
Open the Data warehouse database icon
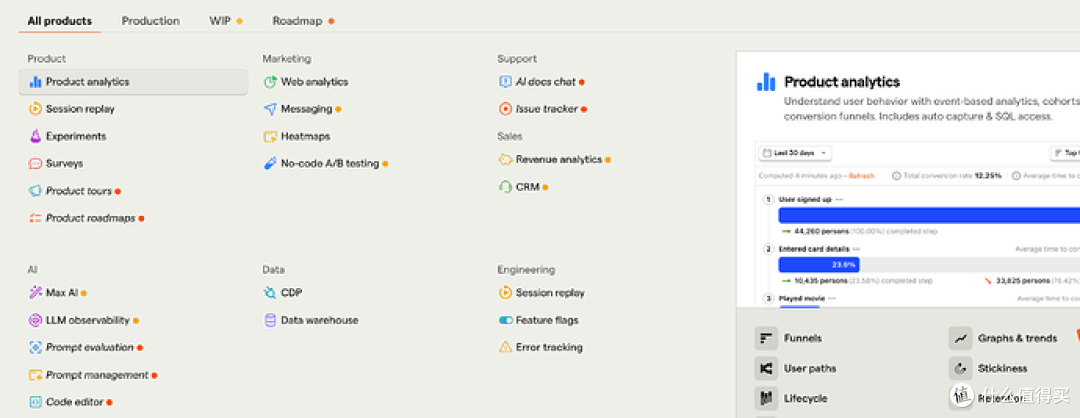click(270, 320)
